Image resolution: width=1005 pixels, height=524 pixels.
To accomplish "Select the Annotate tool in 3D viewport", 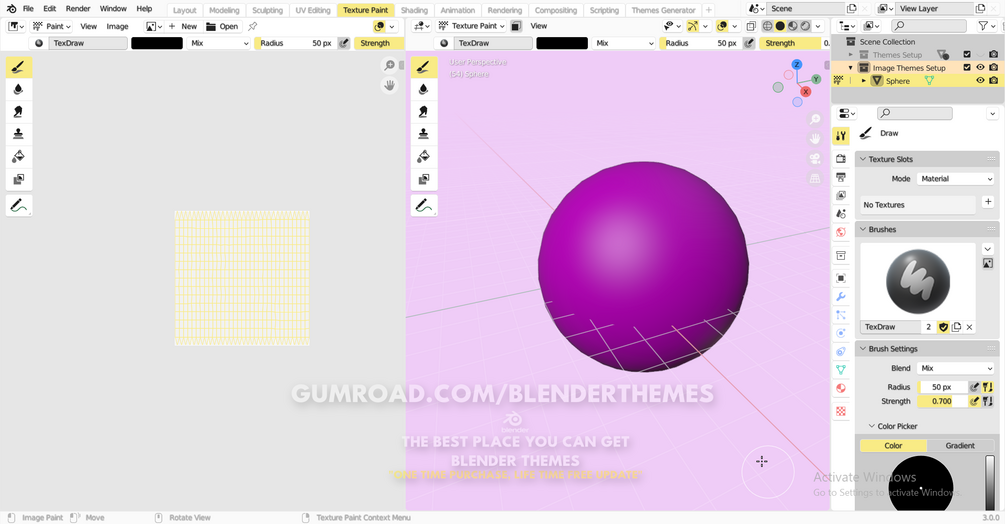I will pos(424,206).
